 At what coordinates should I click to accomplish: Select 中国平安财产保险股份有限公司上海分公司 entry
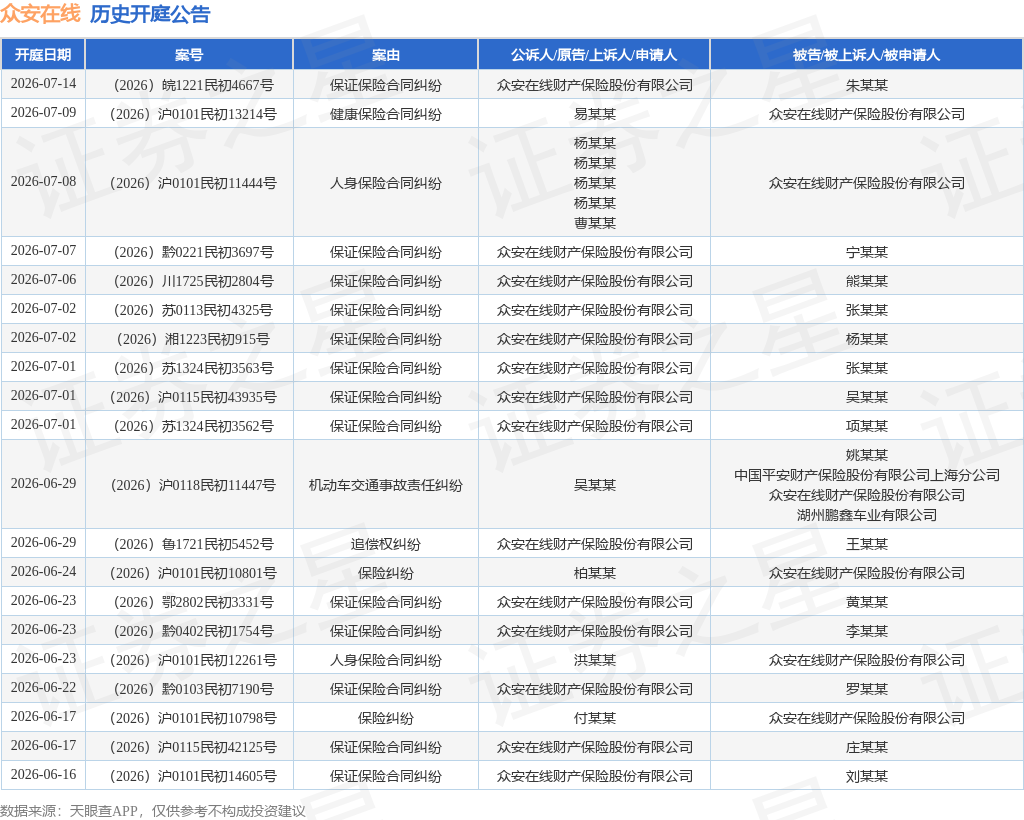pyautogui.click(x=867, y=475)
